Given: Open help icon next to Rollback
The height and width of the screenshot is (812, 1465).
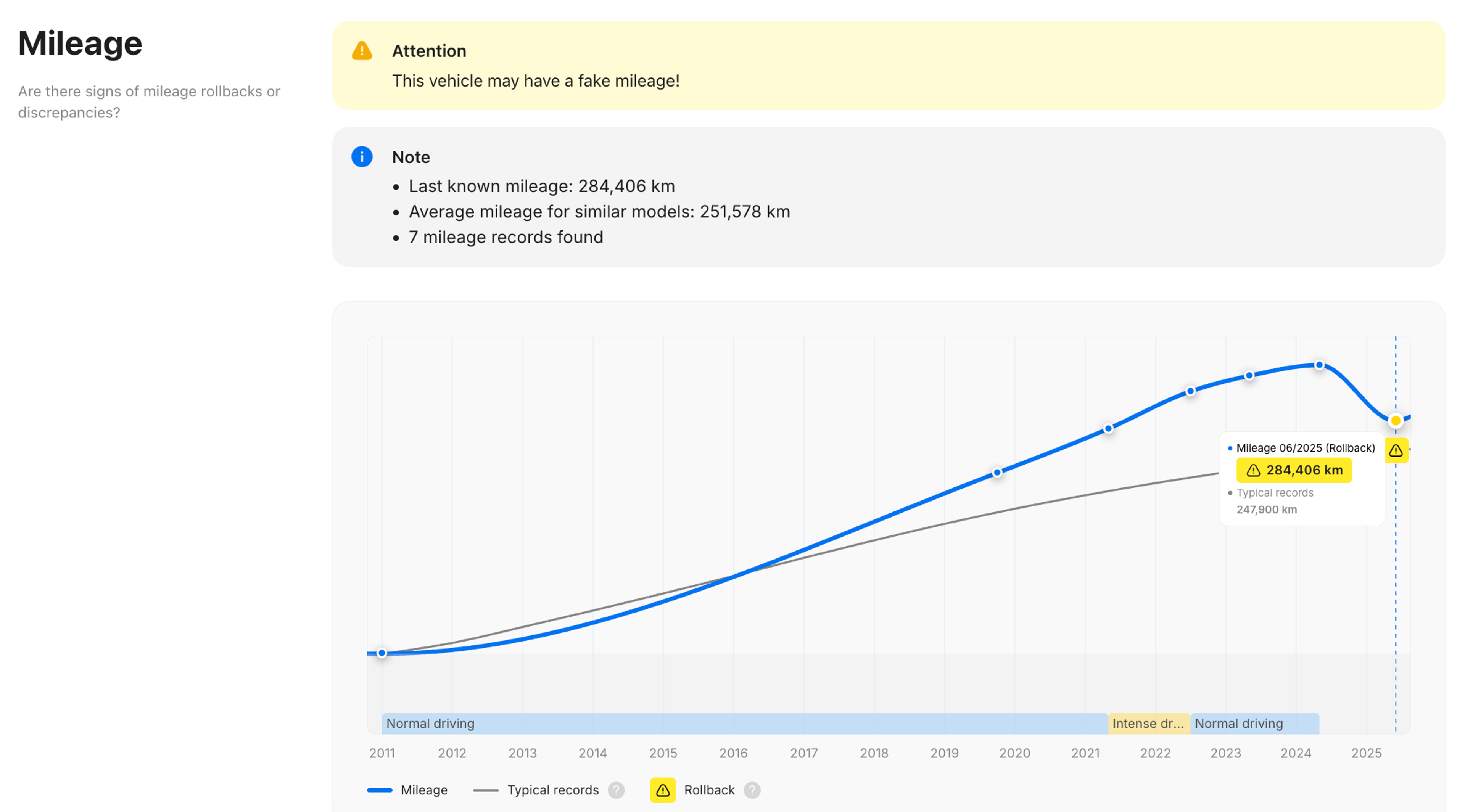Looking at the screenshot, I should [x=752, y=790].
